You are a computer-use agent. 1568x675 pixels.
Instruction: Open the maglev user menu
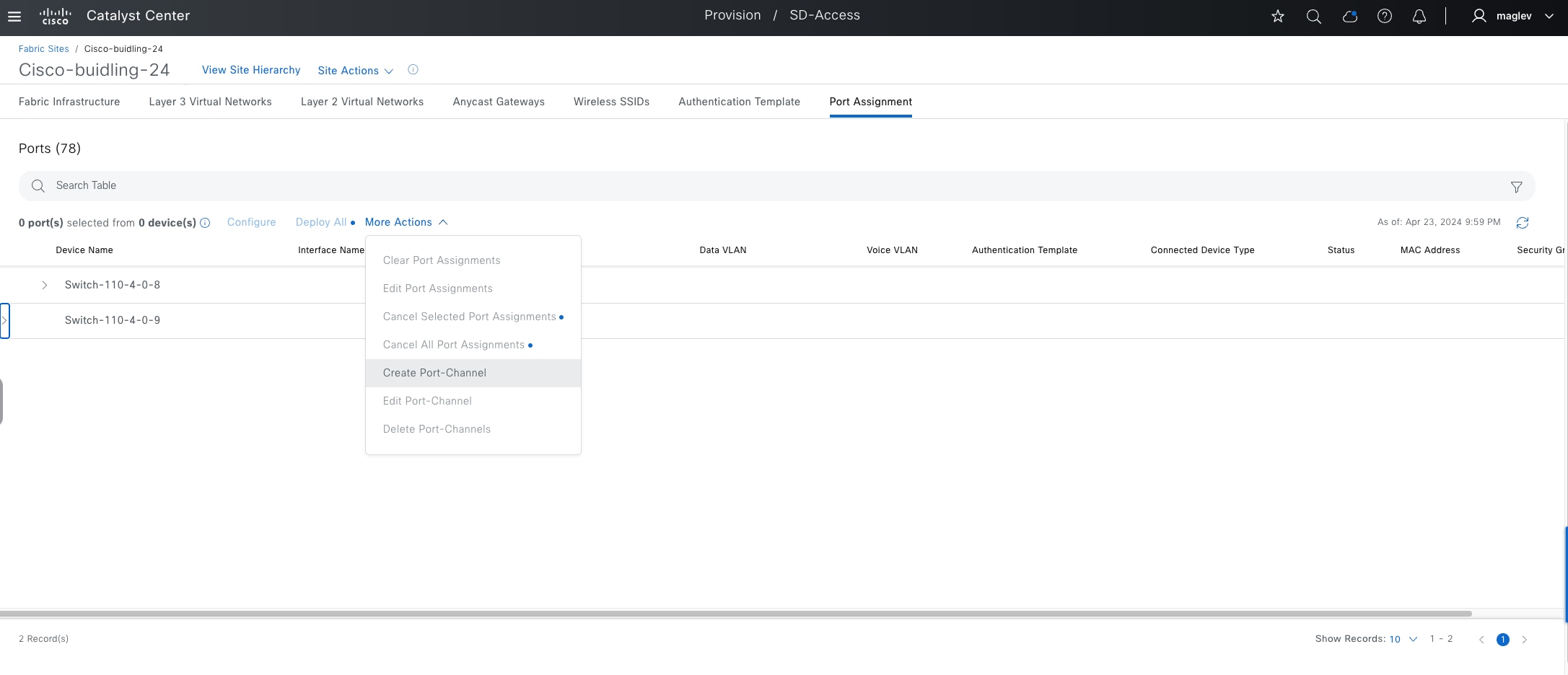pos(1512,16)
